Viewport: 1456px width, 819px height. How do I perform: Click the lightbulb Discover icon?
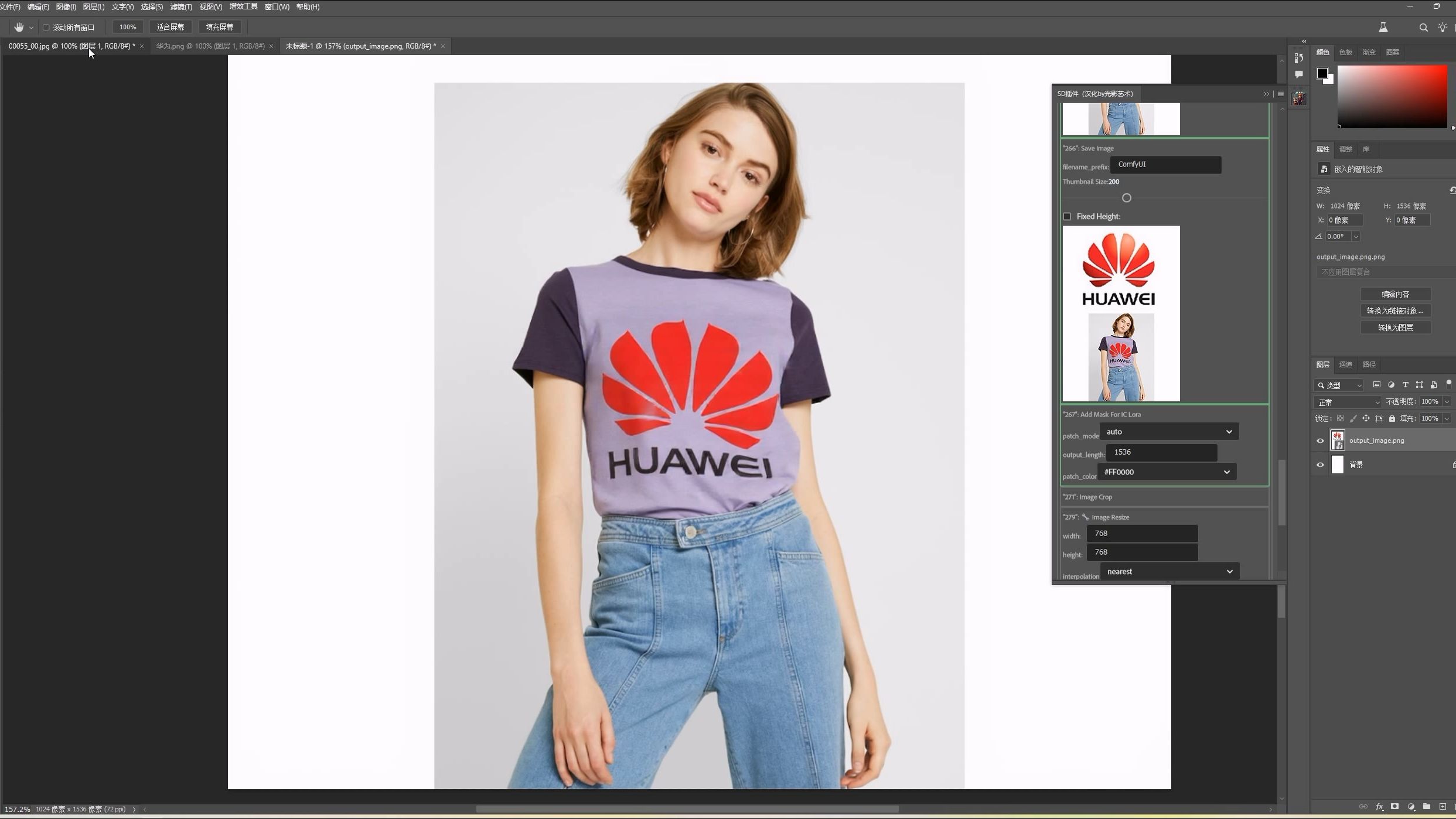[x=1442, y=27]
